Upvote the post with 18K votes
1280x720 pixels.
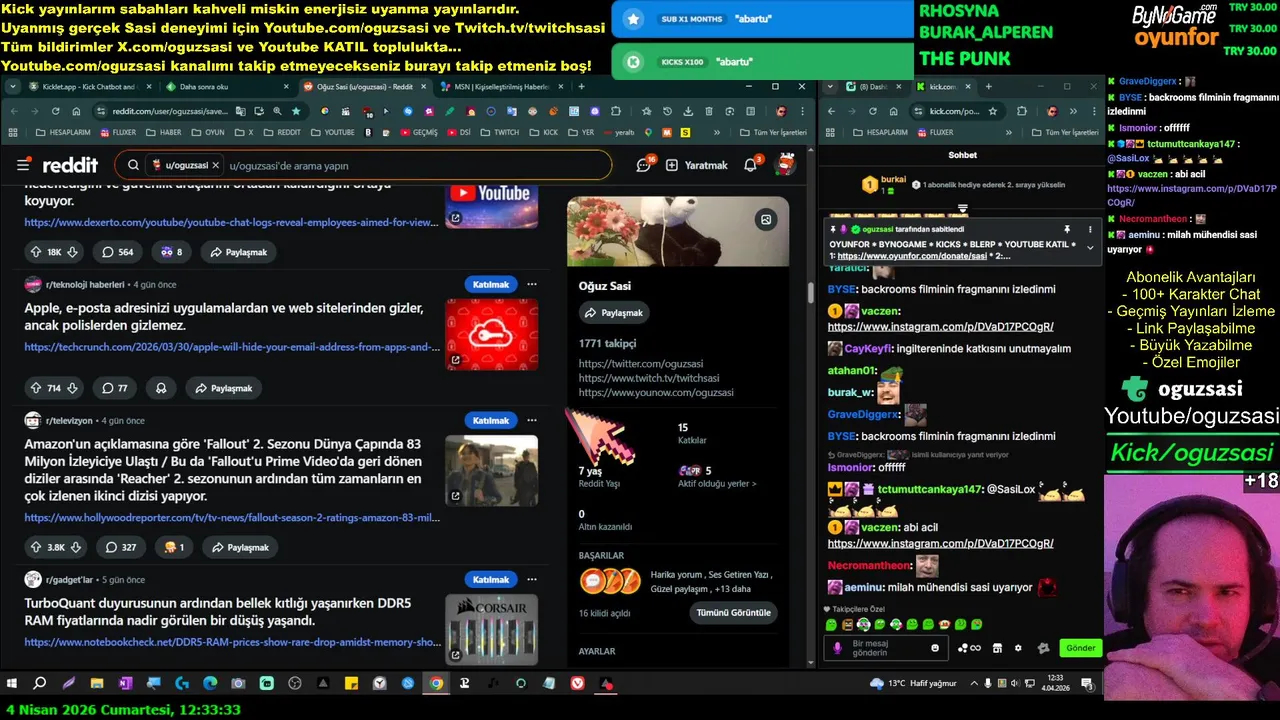[x=36, y=252]
